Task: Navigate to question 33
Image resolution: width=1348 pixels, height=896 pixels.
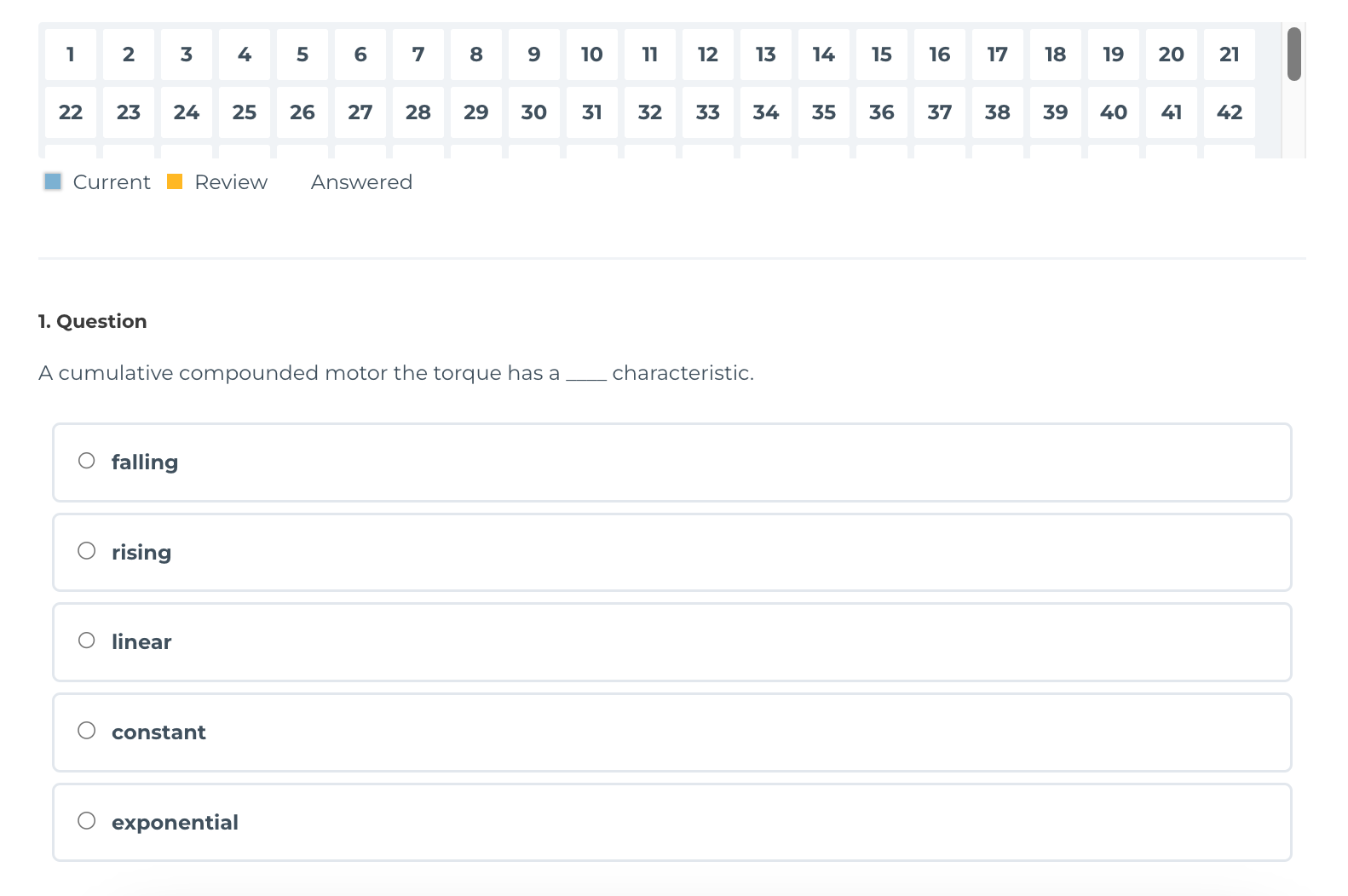Action: [708, 112]
